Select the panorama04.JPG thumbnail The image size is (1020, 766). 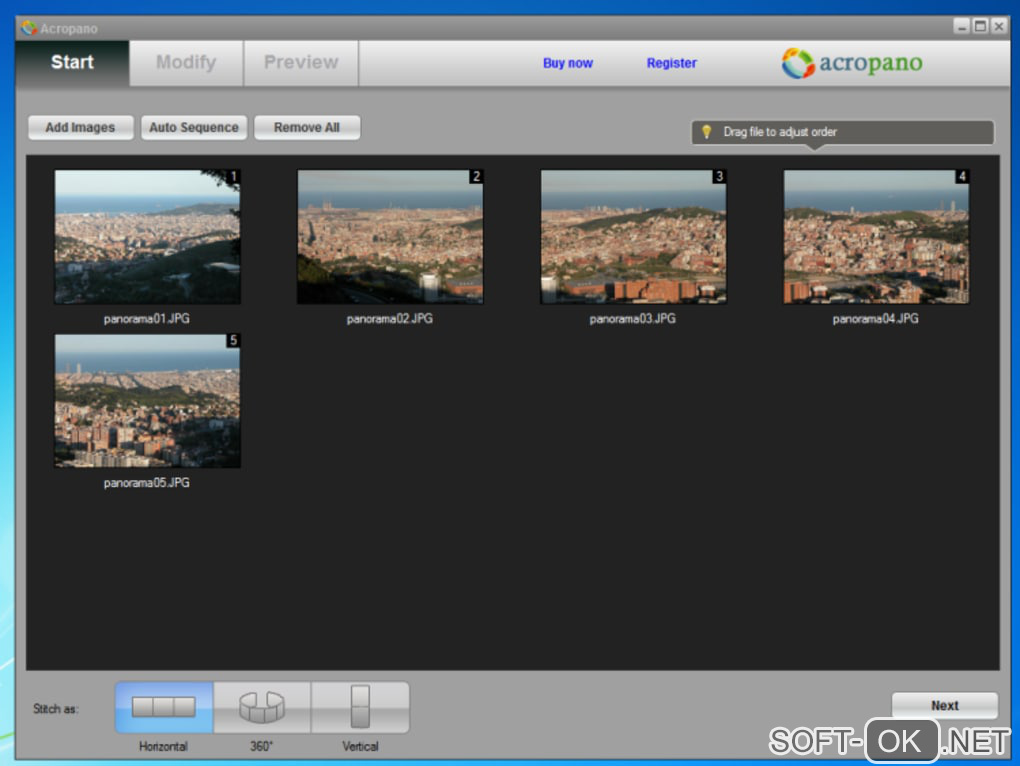[x=876, y=237]
